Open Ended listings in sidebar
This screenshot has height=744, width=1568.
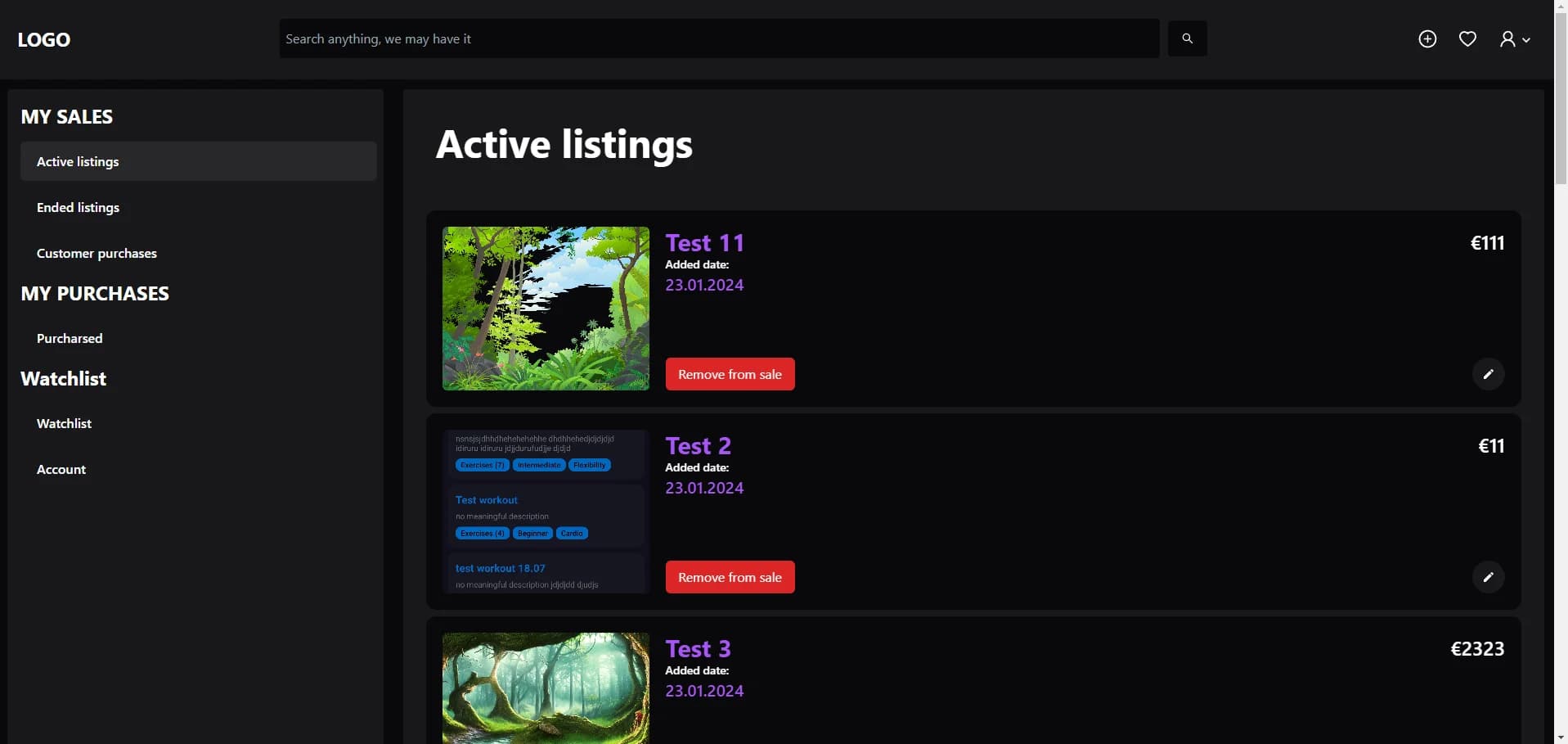(79, 208)
